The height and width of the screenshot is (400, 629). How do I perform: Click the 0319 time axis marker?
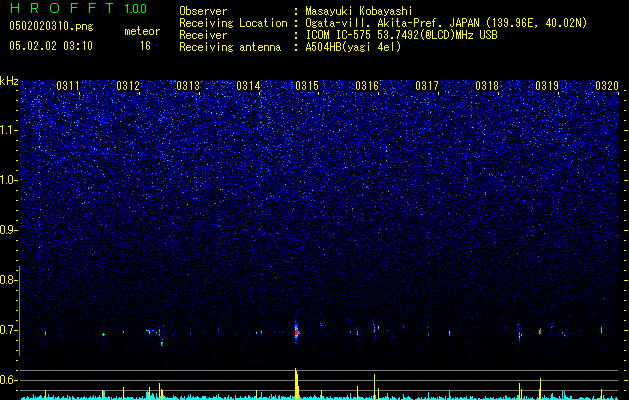point(547,86)
